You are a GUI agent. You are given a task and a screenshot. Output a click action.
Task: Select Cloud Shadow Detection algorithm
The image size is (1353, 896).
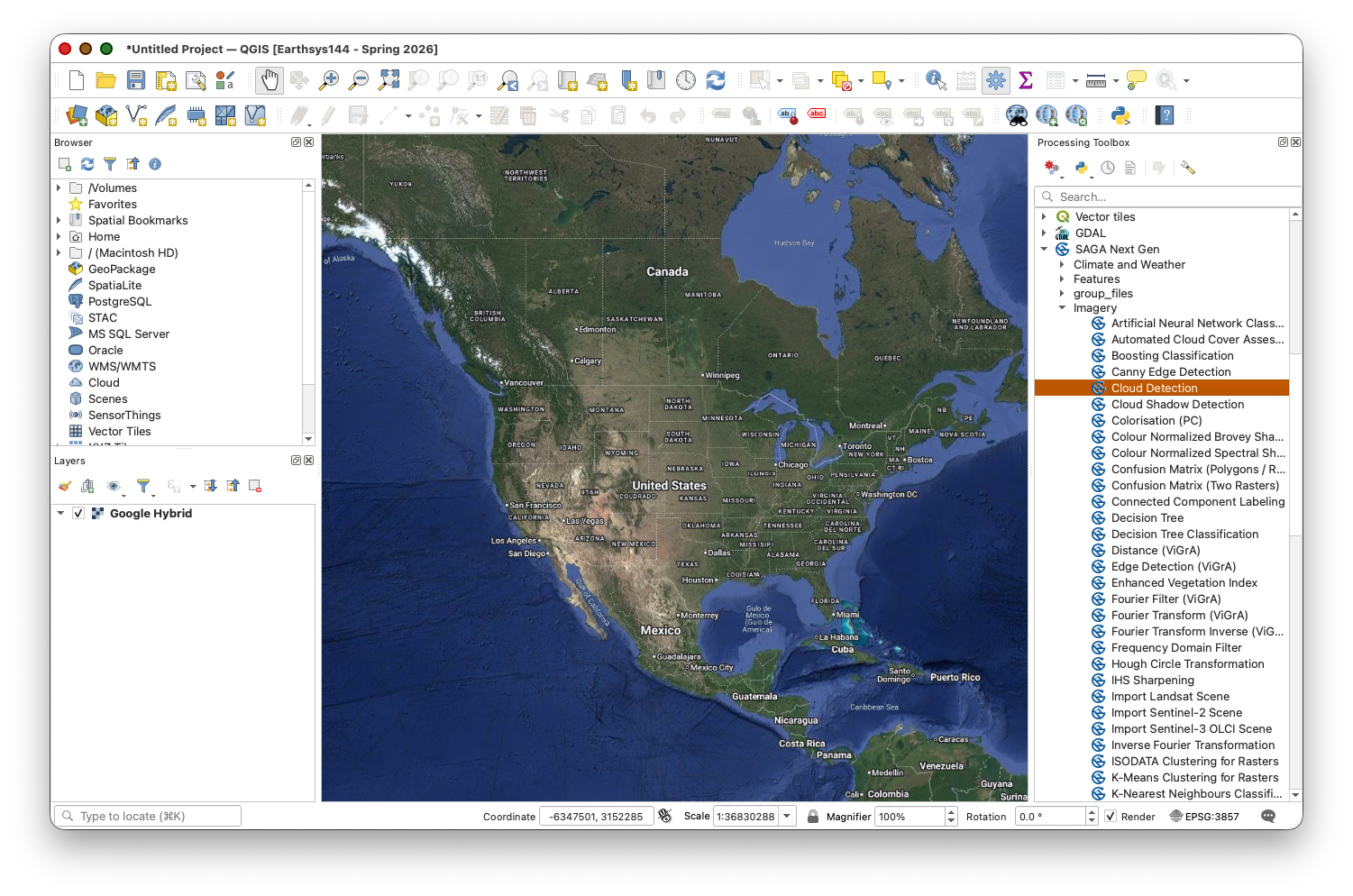click(x=1177, y=405)
